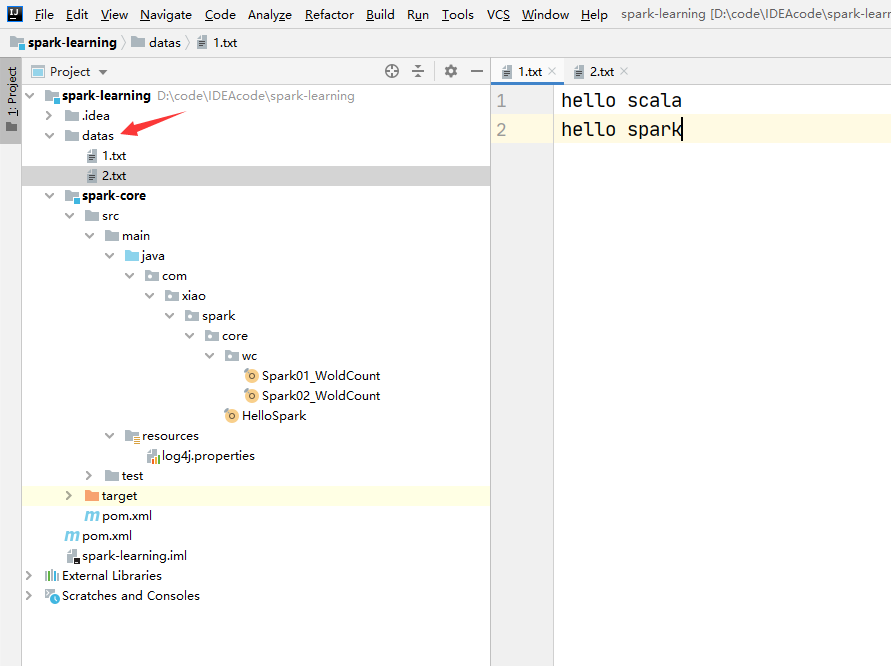Open the Edit menu

click(77, 14)
